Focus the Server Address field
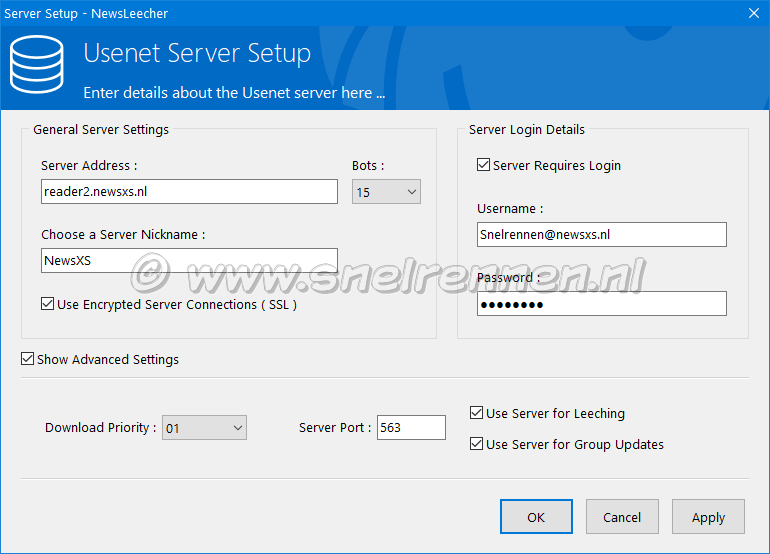770x554 pixels. click(x=189, y=192)
